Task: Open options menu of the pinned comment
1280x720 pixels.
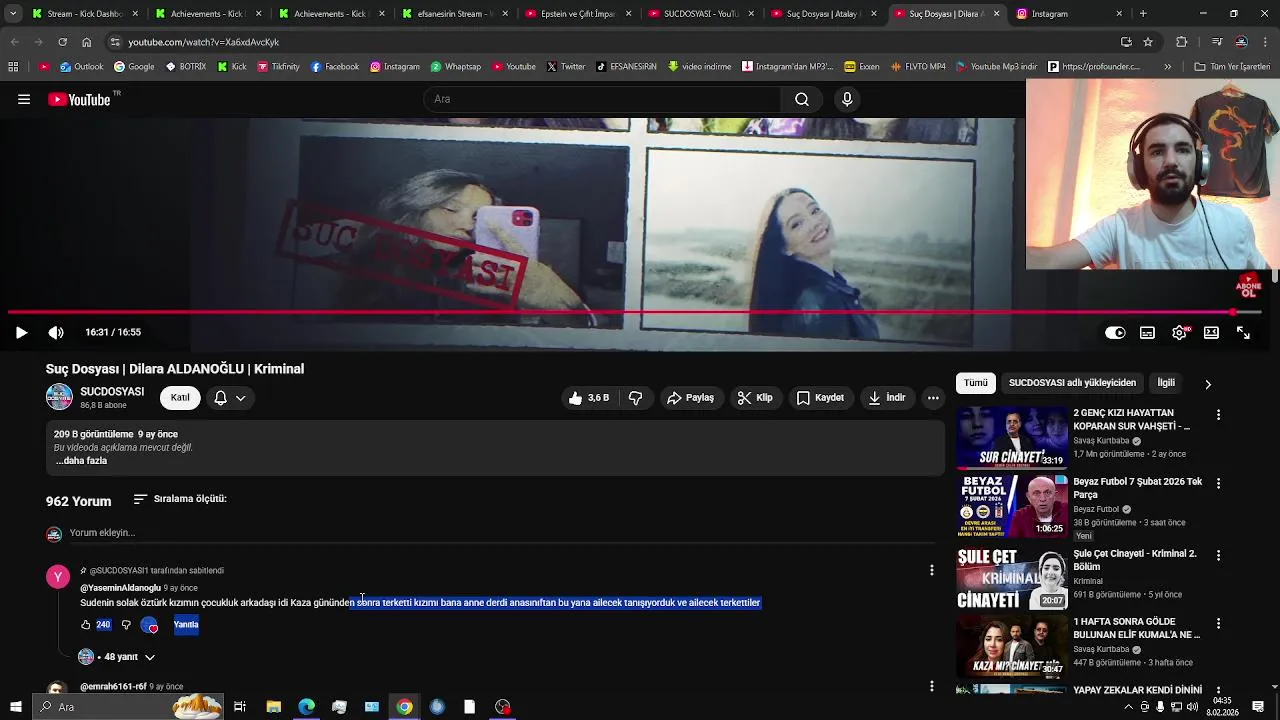Action: [x=931, y=570]
